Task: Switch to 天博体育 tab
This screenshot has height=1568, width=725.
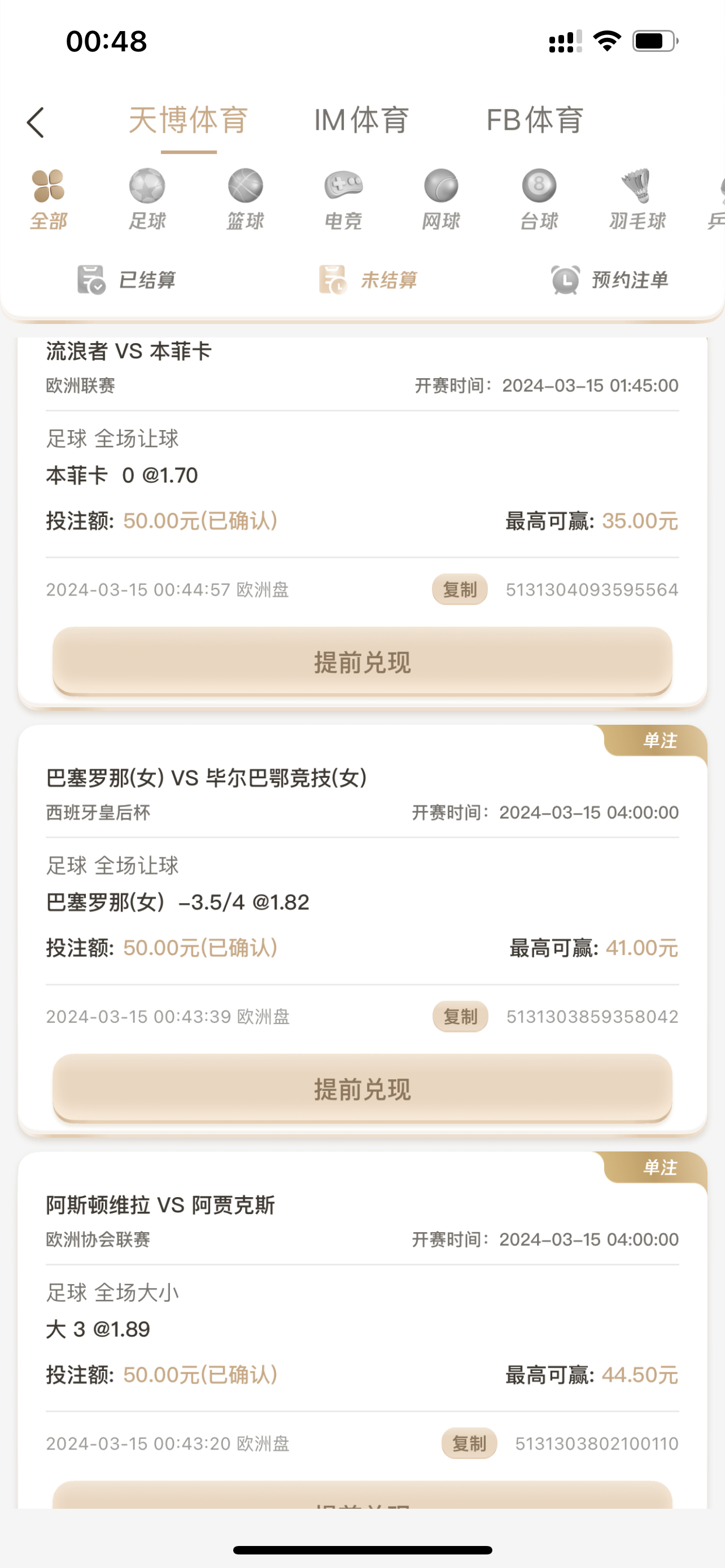Action: pos(188,120)
